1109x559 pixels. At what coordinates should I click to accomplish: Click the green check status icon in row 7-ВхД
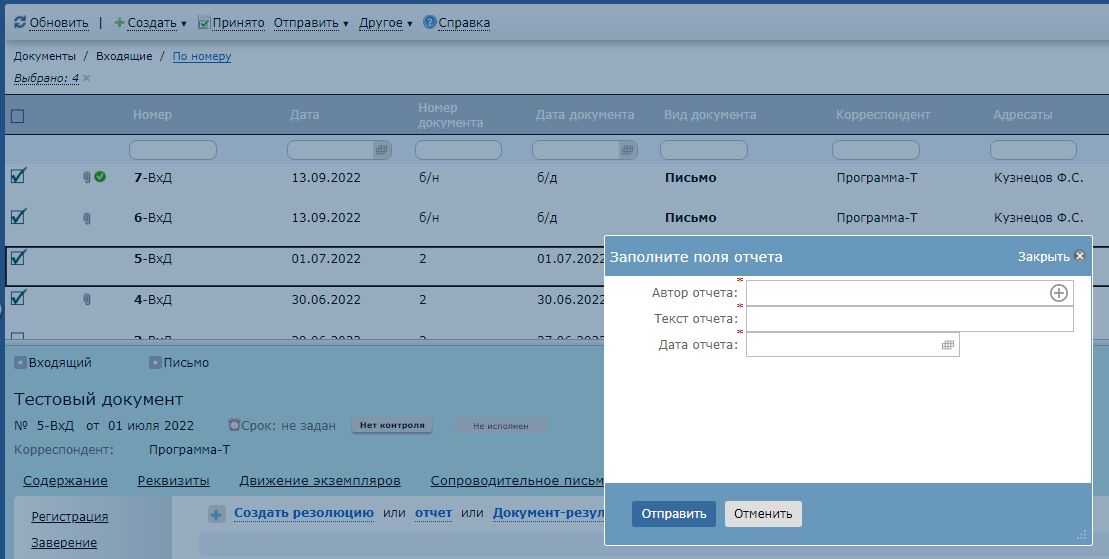point(100,177)
